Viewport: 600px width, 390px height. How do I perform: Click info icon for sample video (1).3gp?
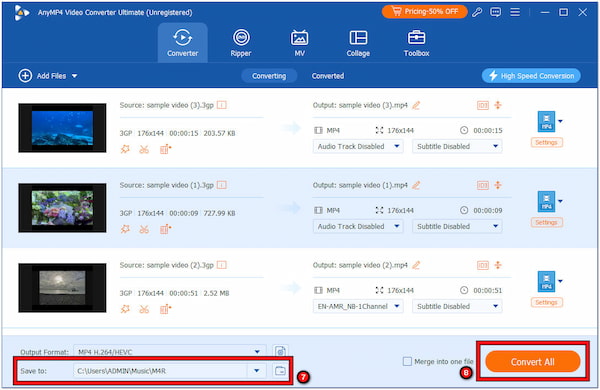click(x=222, y=185)
